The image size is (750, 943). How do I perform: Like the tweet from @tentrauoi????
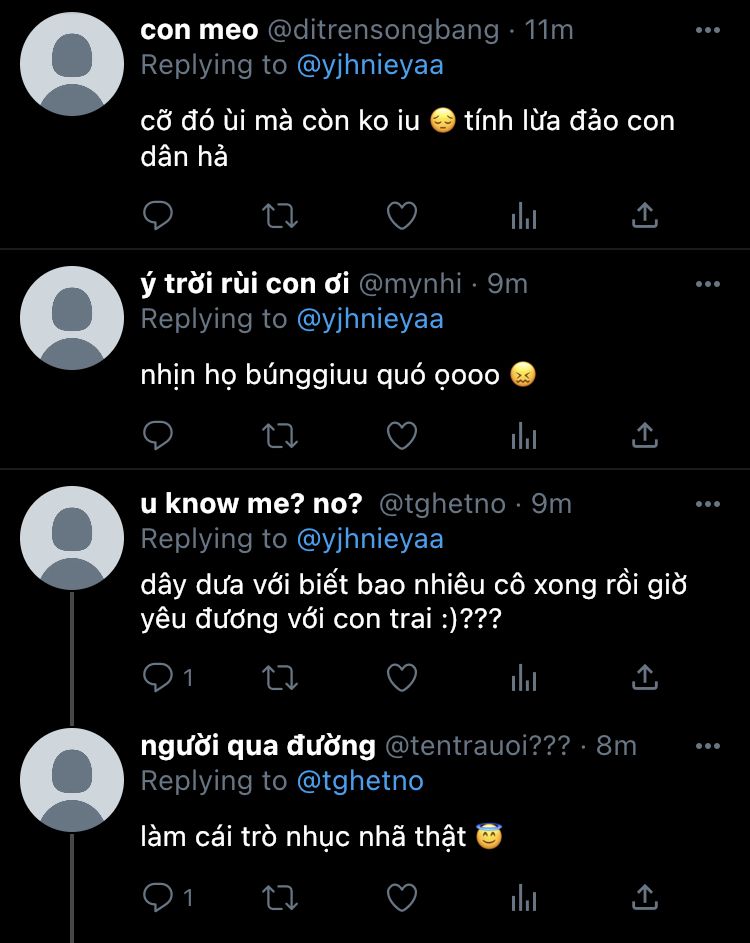(402, 897)
